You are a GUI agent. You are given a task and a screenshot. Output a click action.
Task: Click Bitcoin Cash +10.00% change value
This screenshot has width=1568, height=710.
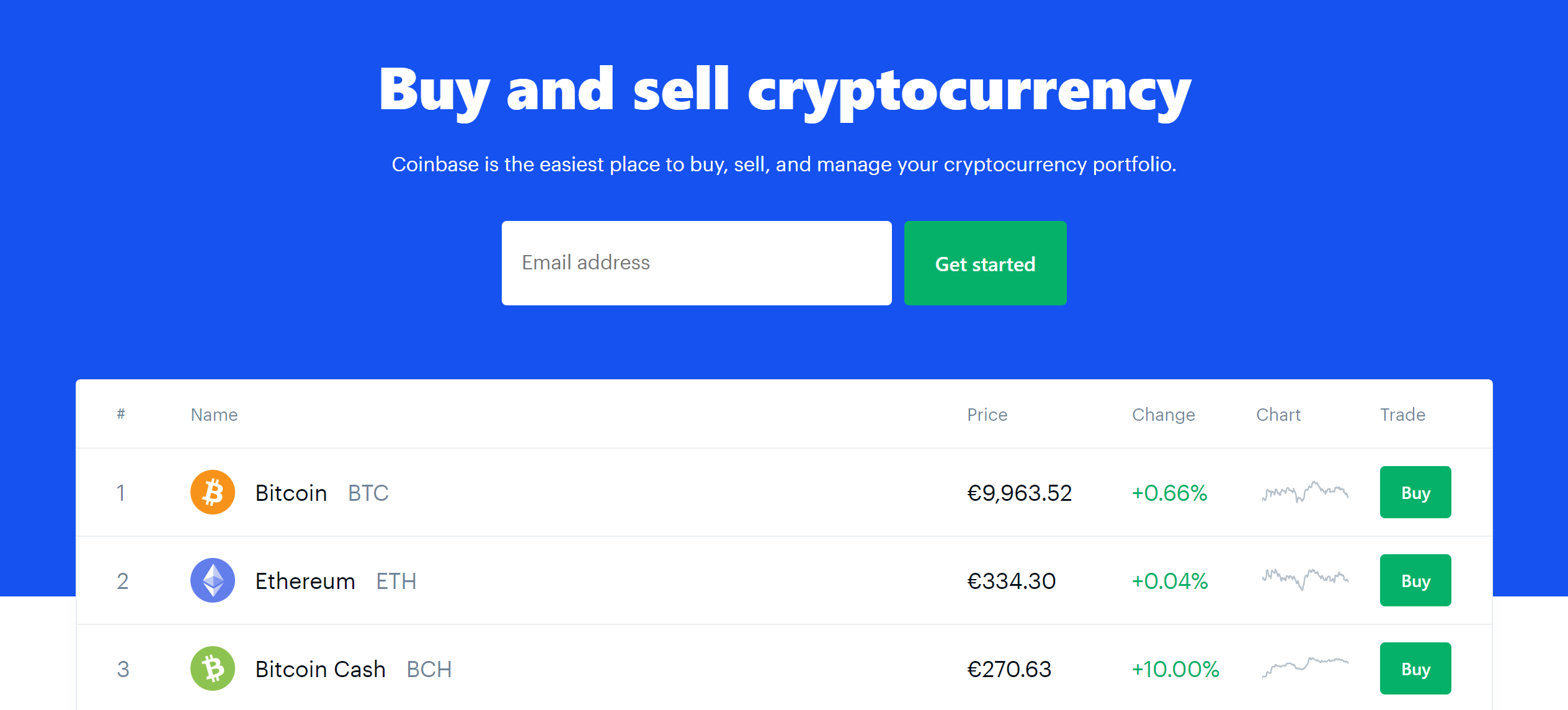click(1175, 669)
